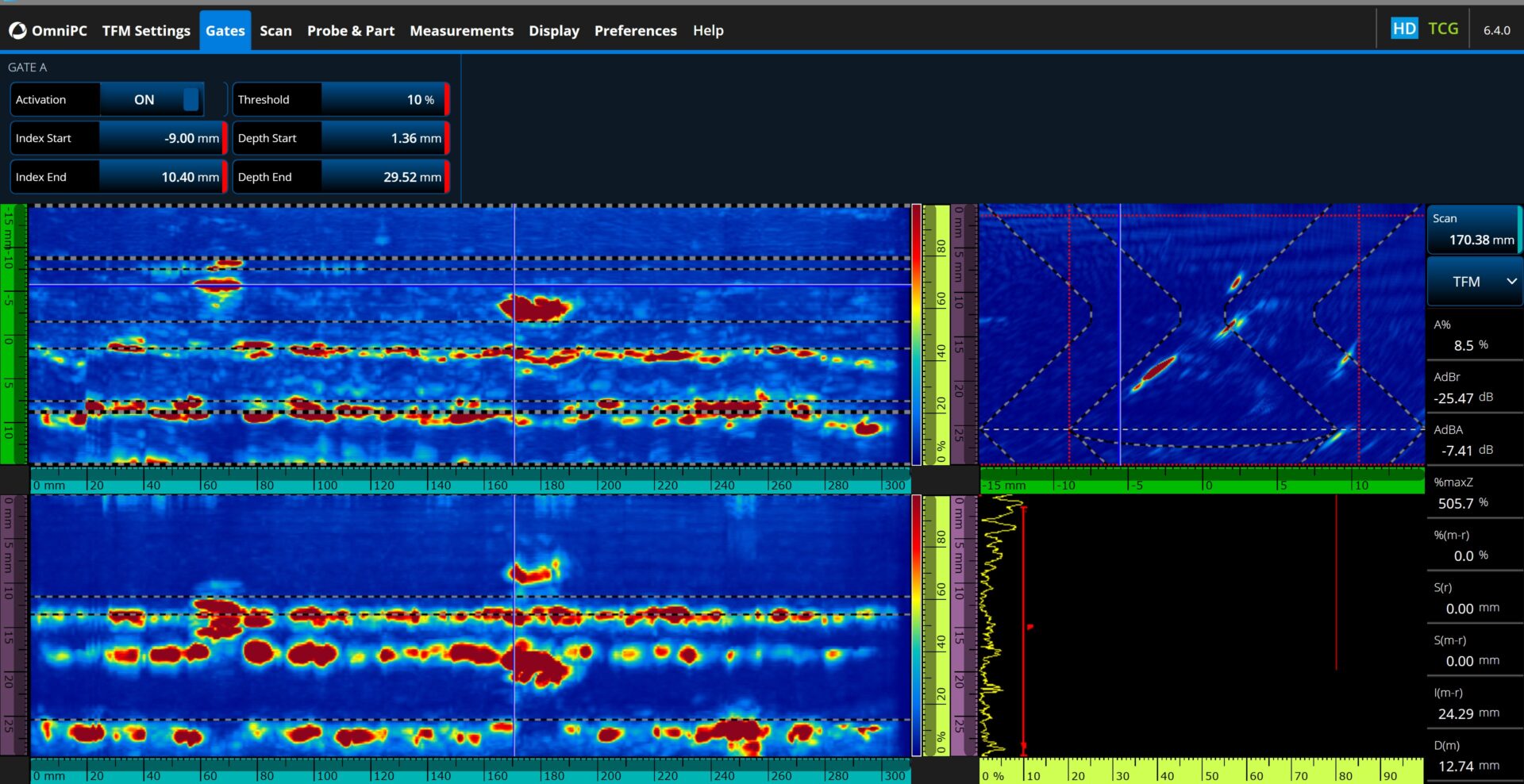Open the Scan menu
Image resolution: width=1524 pixels, height=784 pixels.
pos(275,31)
